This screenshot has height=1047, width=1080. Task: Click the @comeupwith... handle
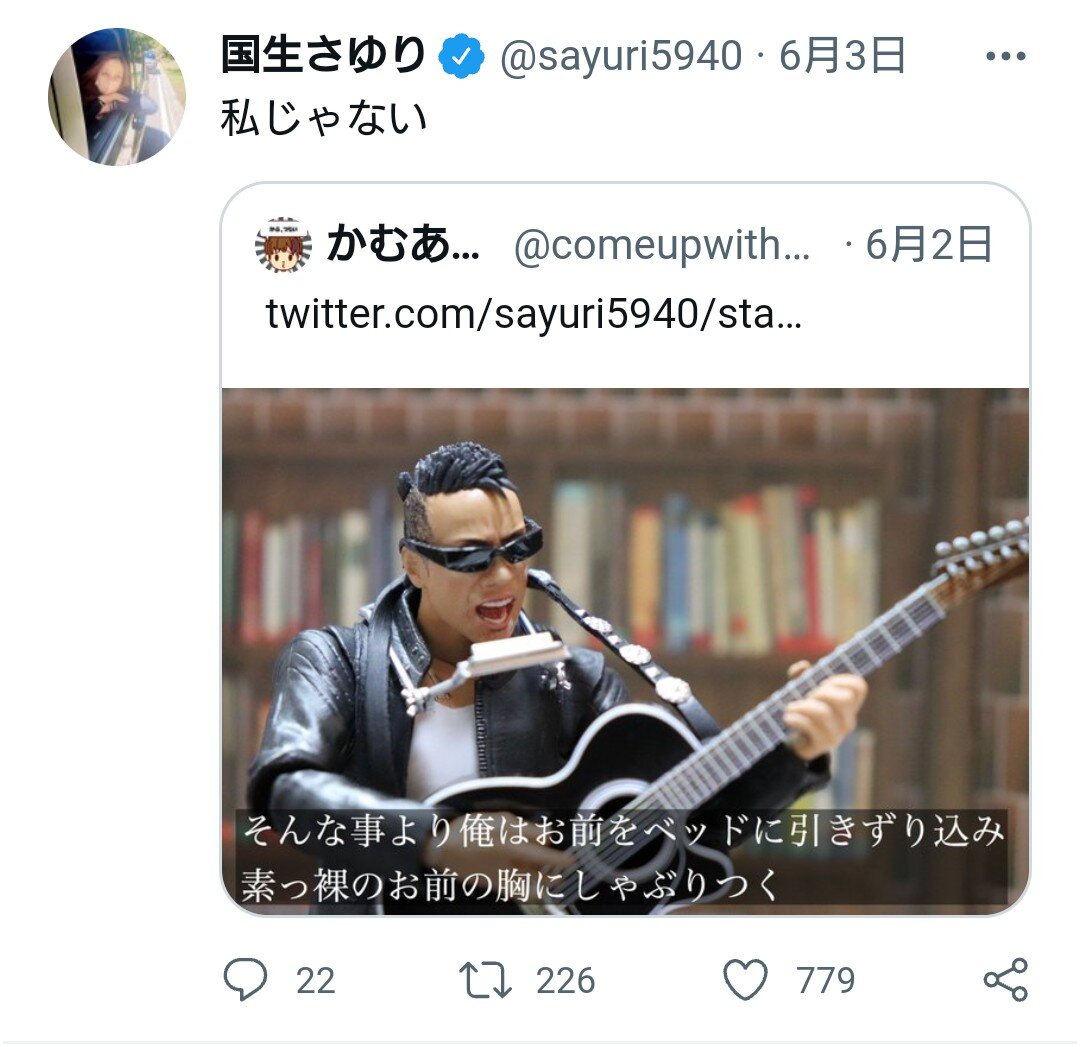(662, 245)
